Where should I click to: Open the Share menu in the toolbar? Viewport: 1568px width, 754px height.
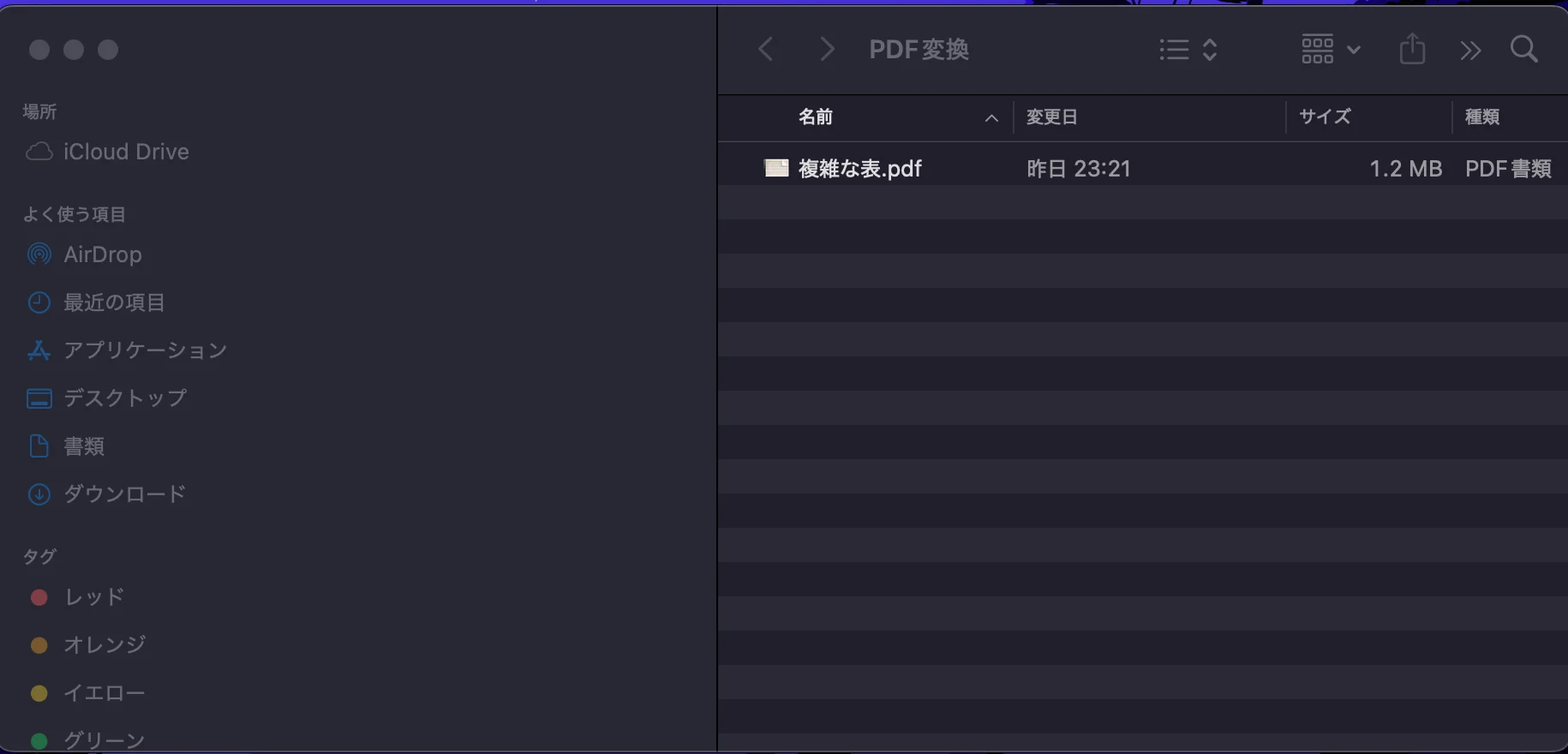pyautogui.click(x=1412, y=49)
